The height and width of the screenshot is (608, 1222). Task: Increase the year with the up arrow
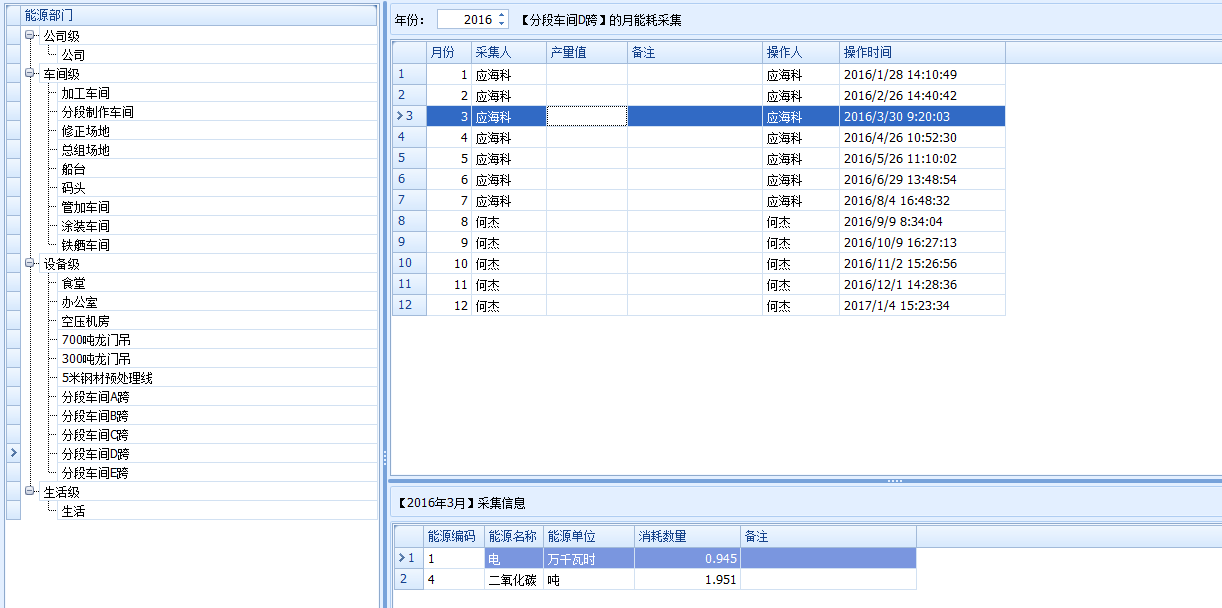501,15
